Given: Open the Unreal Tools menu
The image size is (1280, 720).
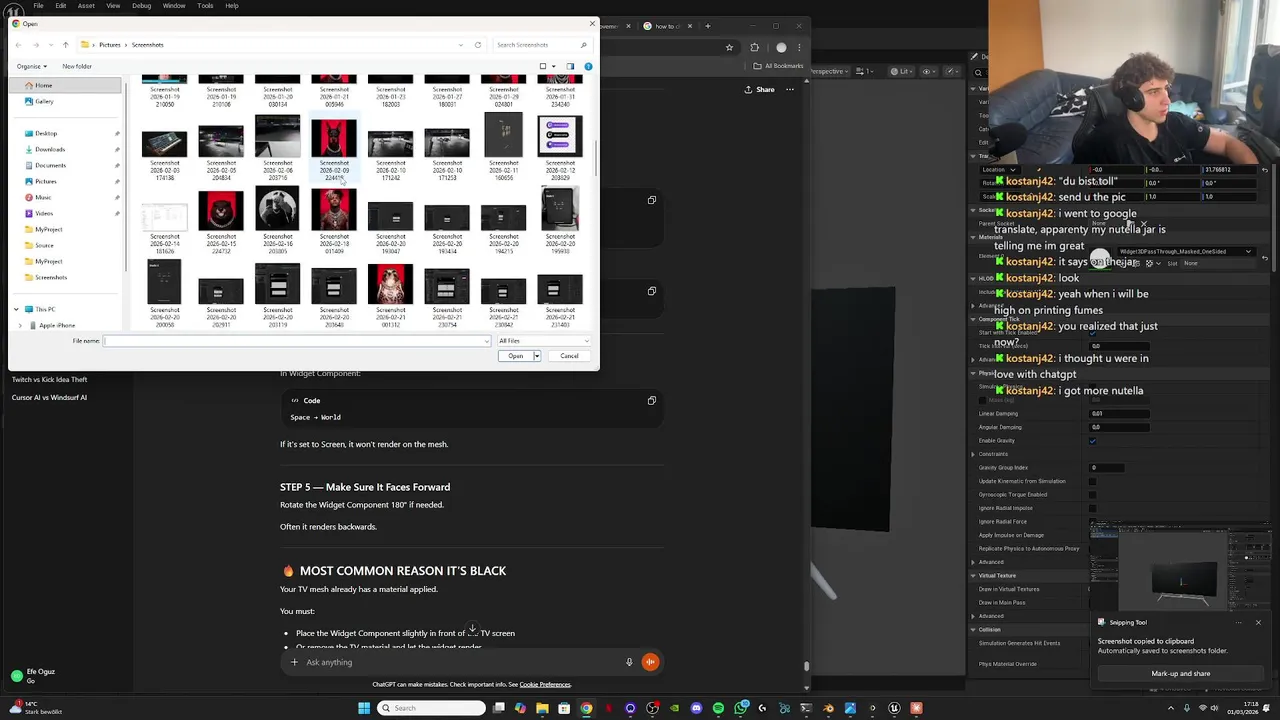Looking at the screenshot, I should pyautogui.click(x=205, y=5).
